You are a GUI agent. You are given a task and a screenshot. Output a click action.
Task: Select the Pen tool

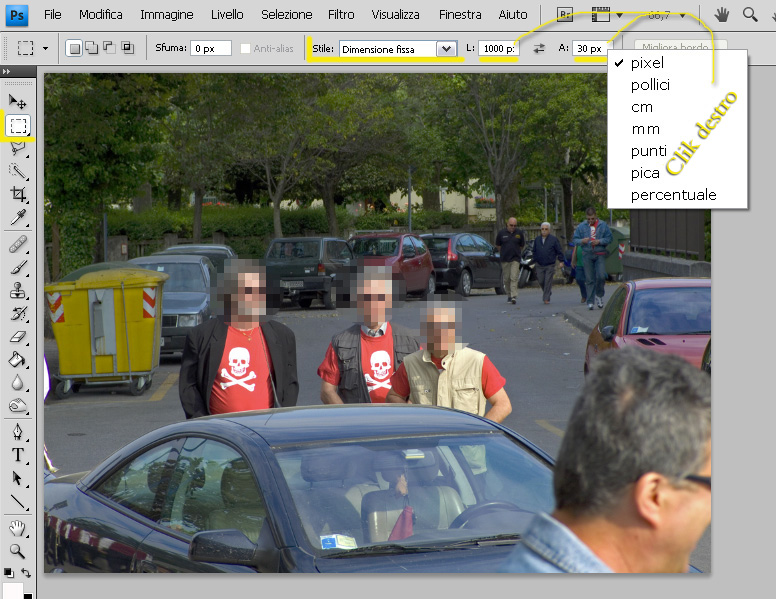(x=18, y=432)
